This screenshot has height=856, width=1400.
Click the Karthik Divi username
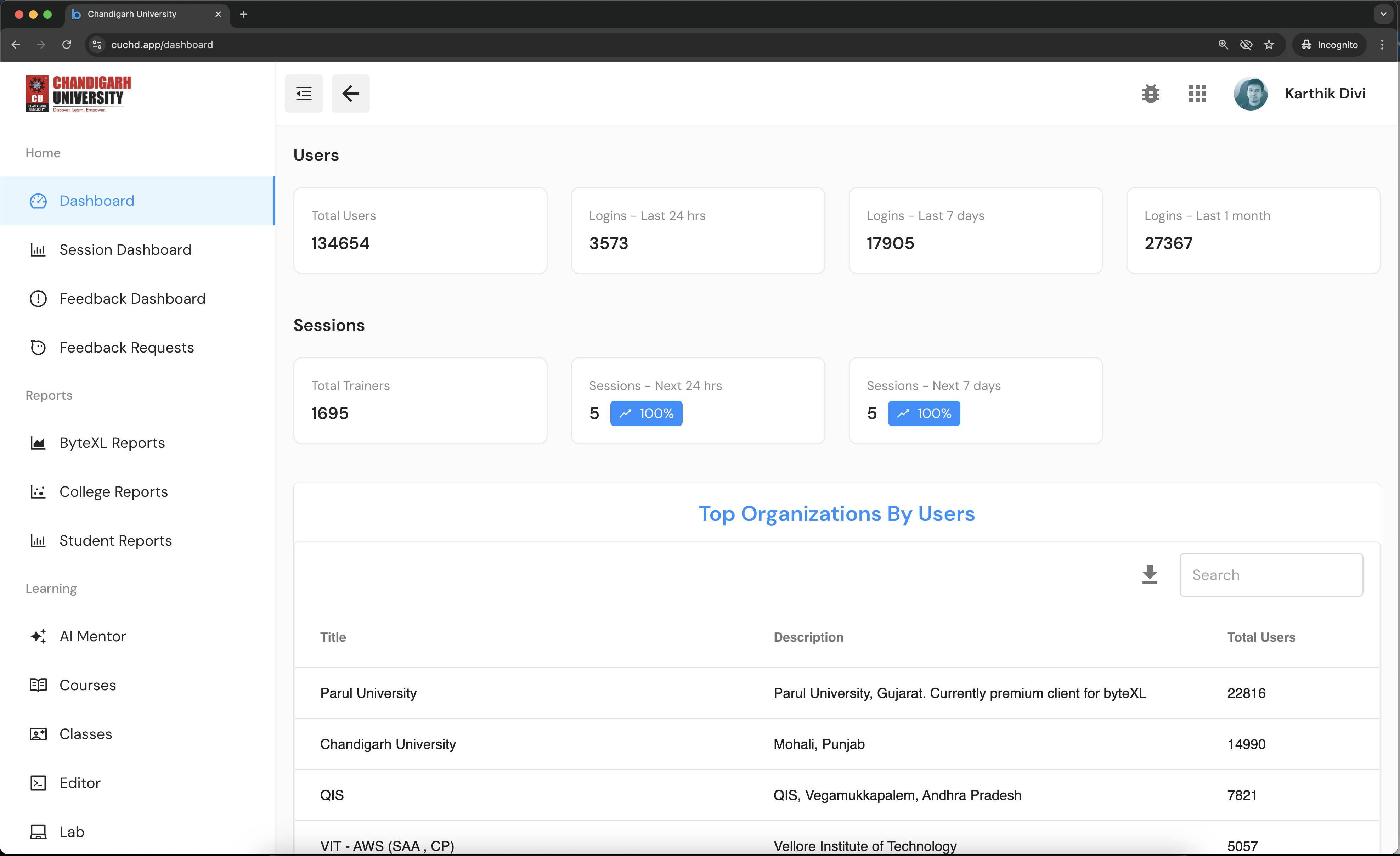[1325, 93]
